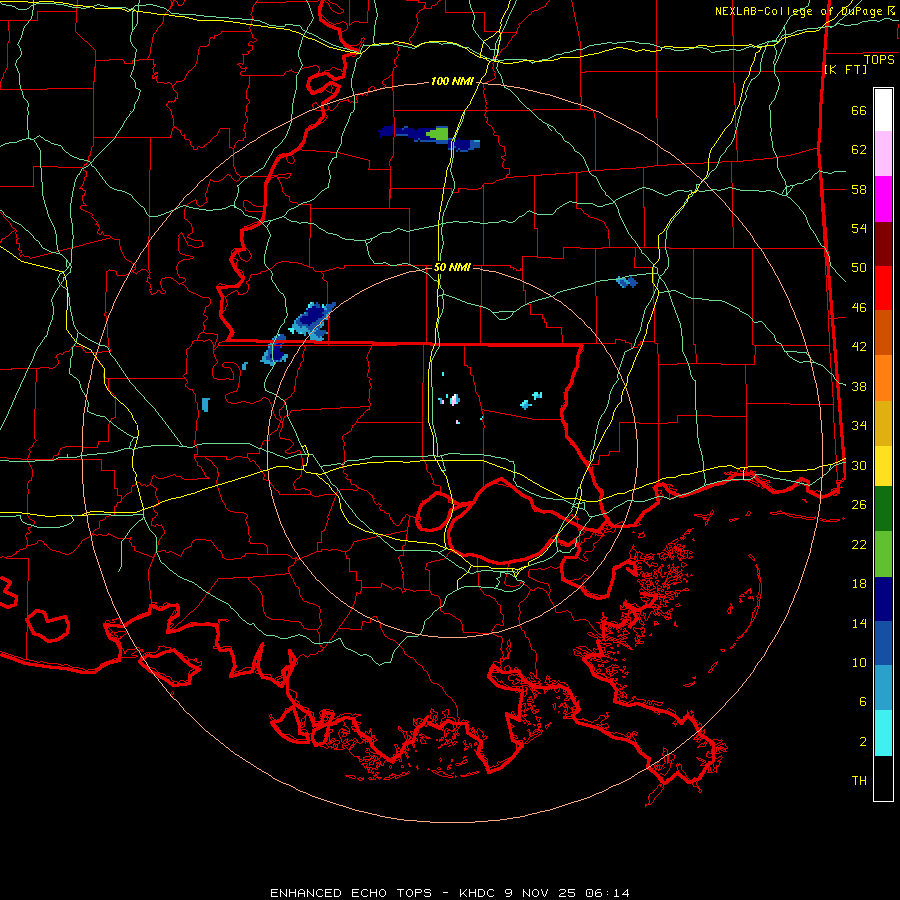Click the '6' legend value
Image resolution: width=900 pixels, height=900 pixels.
(x=863, y=702)
